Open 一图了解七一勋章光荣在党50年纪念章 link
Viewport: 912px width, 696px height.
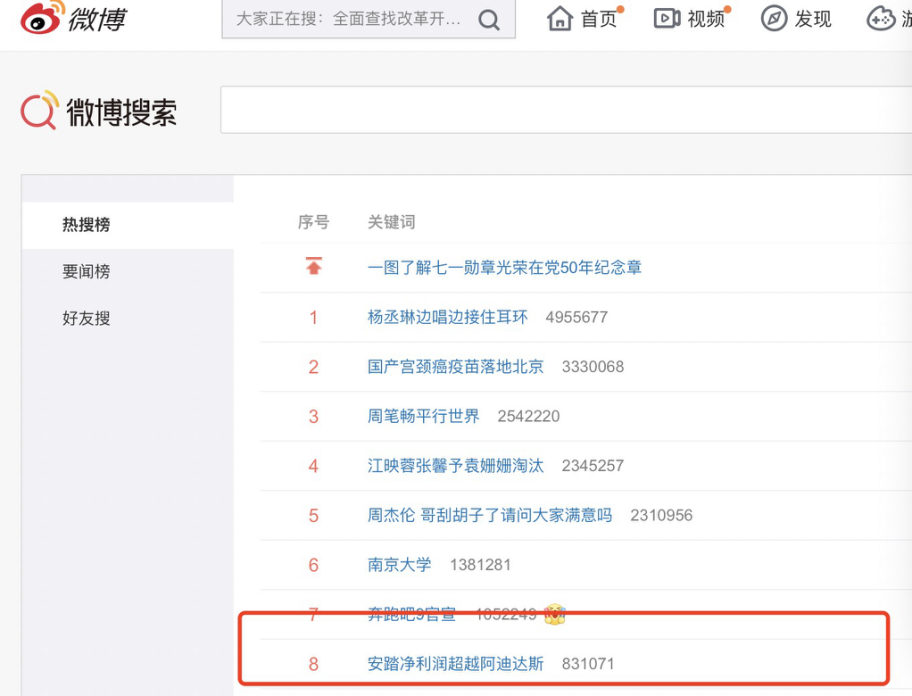click(504, 267)
